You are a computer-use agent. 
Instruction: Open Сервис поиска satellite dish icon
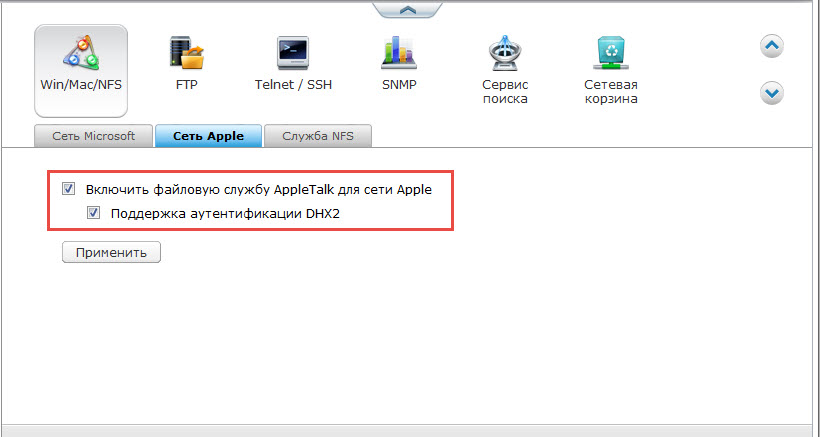coord(505,53)
